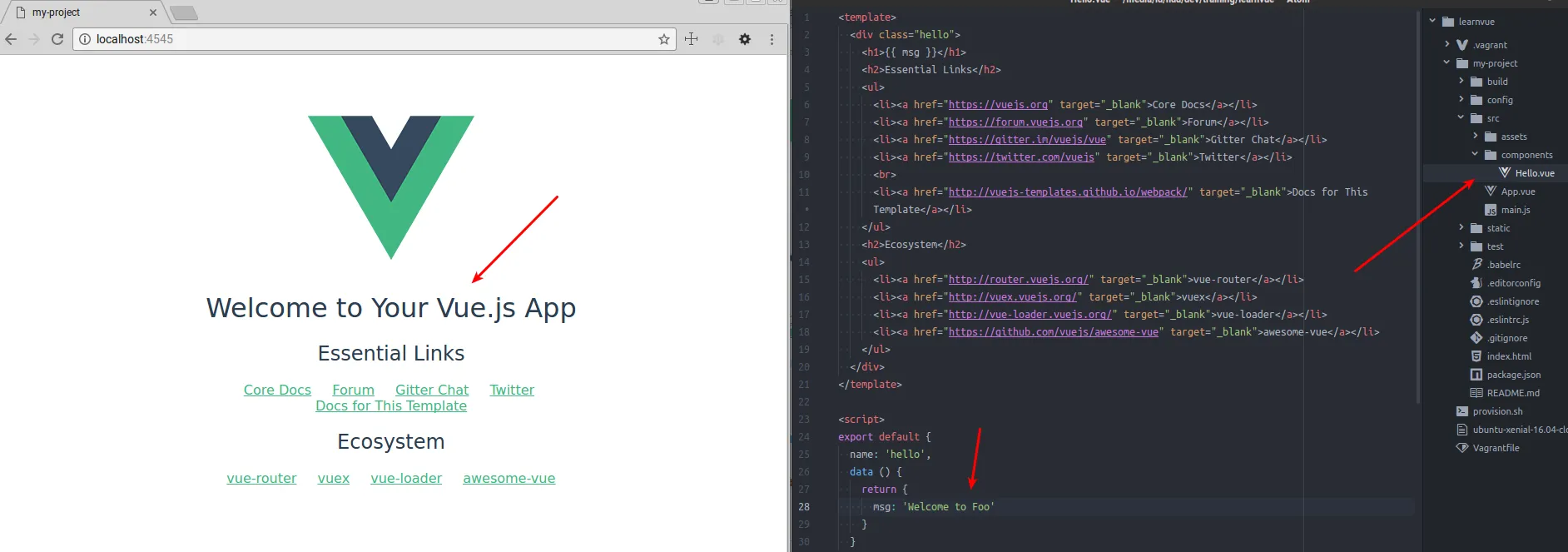This screenshot has width=1568, height=552.
Task: Open the Forum link
Action: 353,390
